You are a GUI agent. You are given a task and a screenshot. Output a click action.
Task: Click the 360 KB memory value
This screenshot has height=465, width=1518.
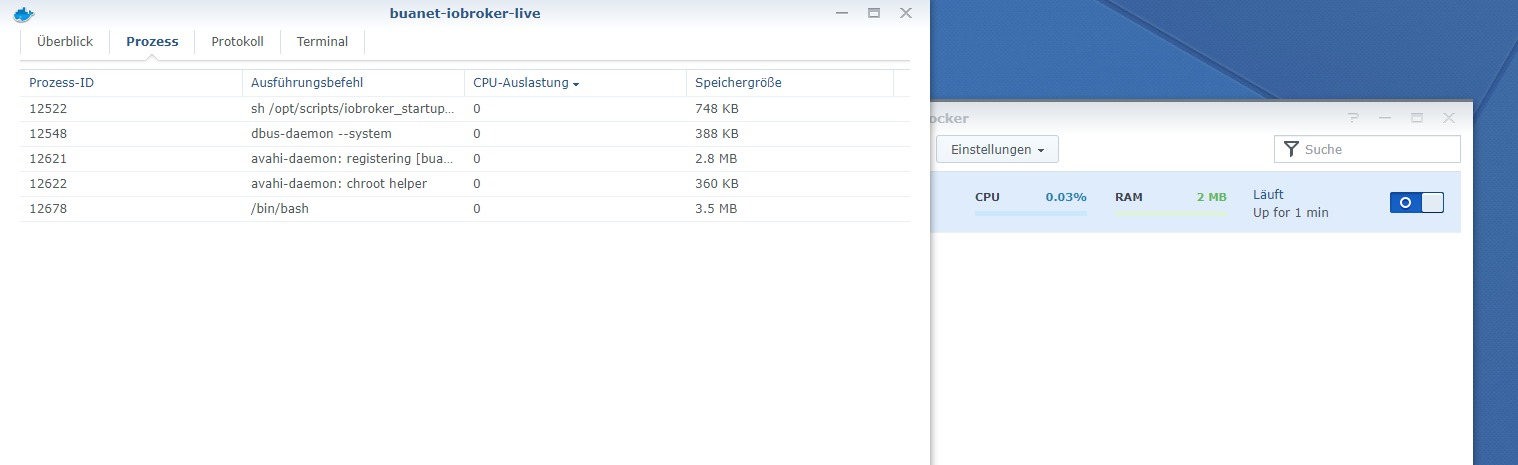coord(717,183)
